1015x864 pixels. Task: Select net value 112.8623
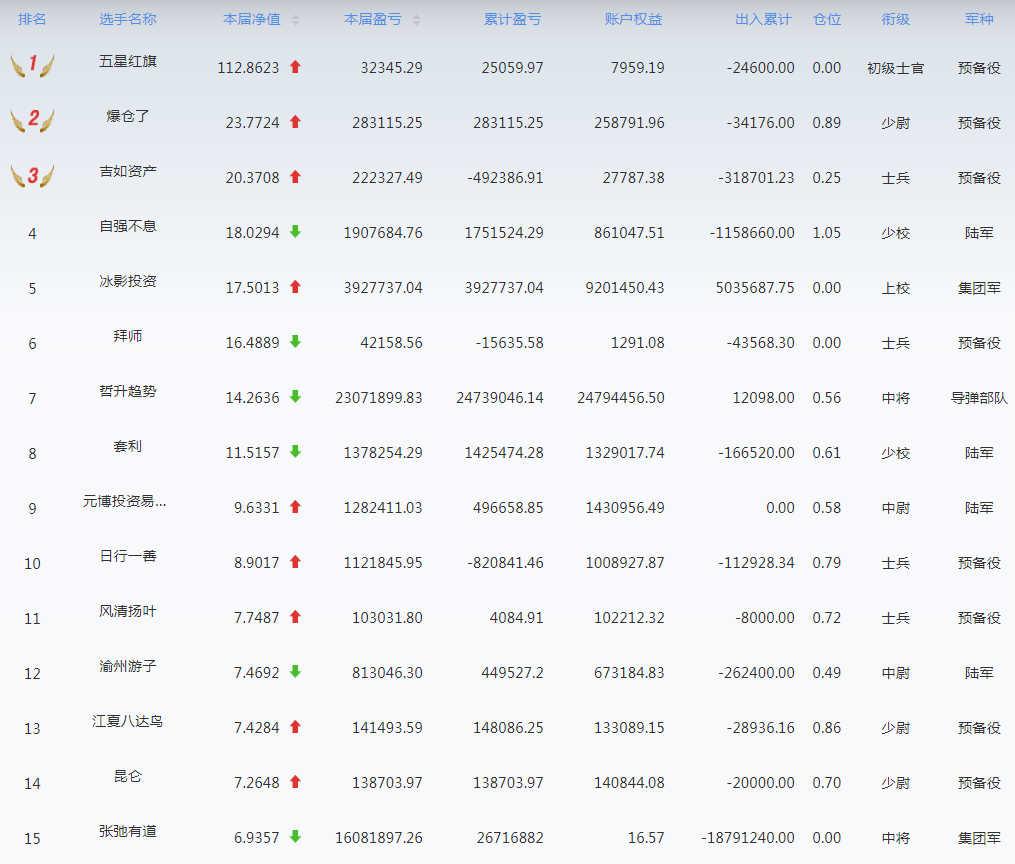[x=249, y=68]
